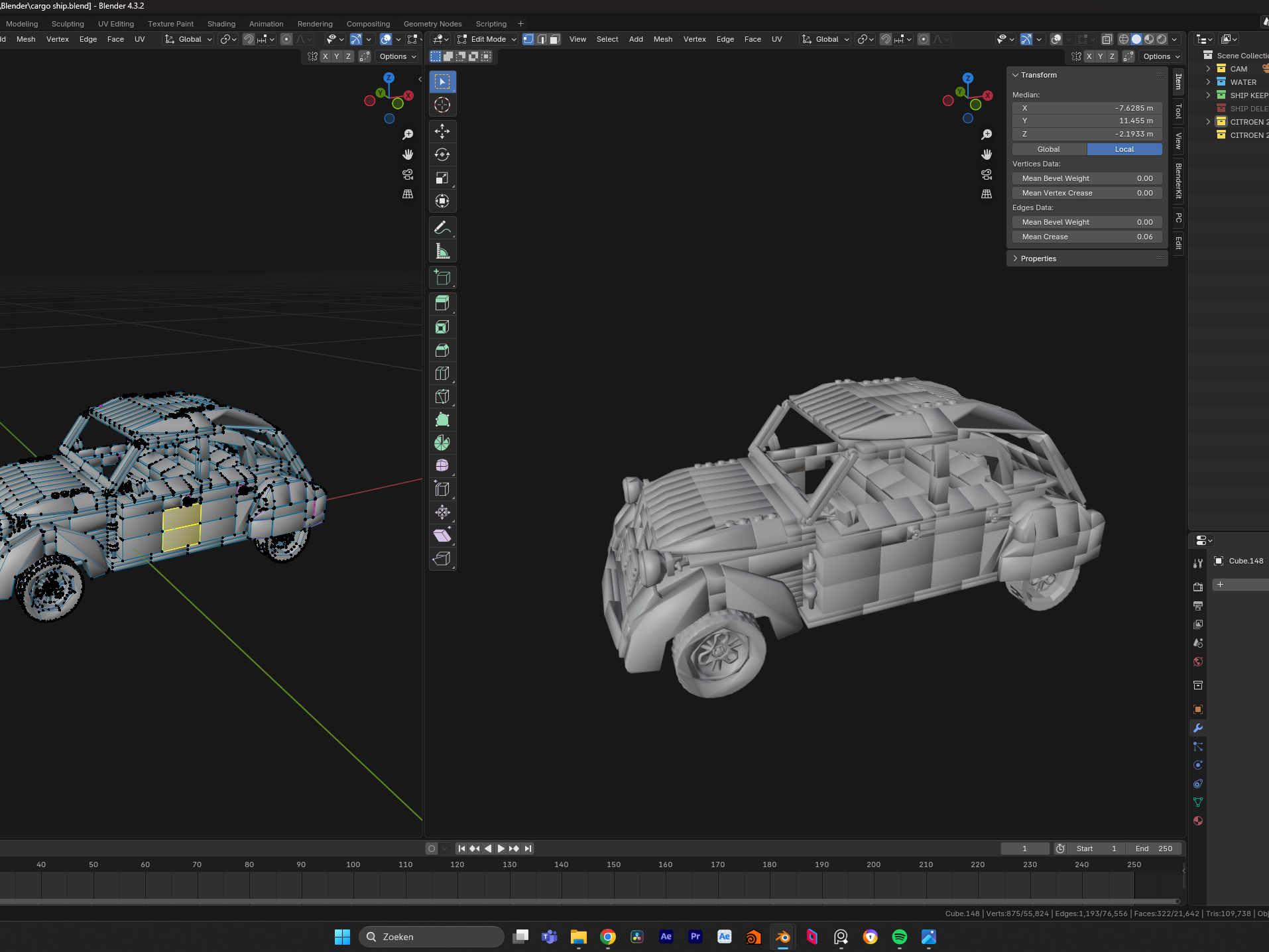
Task: Click the End frame field
Action: click(1154, 849)
